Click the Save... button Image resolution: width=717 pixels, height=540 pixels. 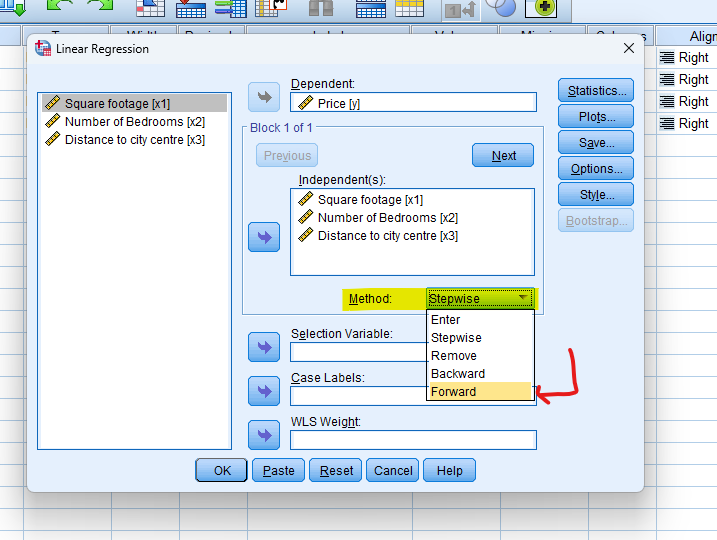[596, 143]
